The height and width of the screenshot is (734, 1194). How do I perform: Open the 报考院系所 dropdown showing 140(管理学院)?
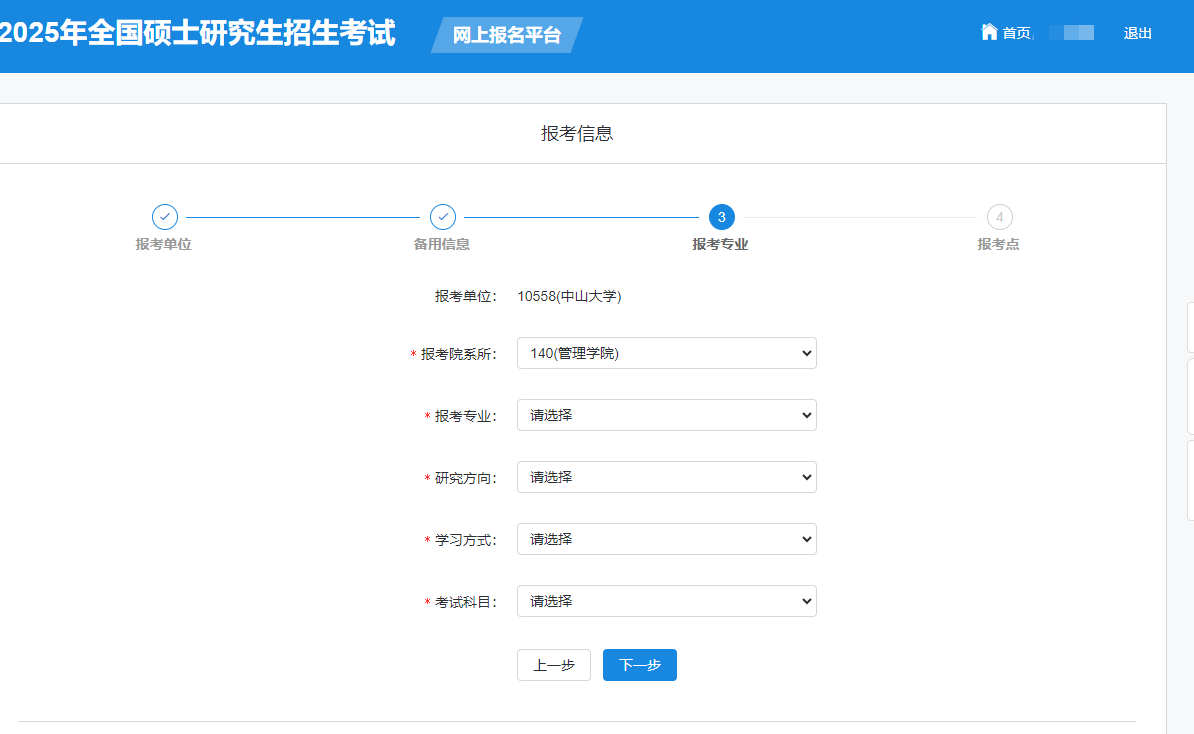666,353
